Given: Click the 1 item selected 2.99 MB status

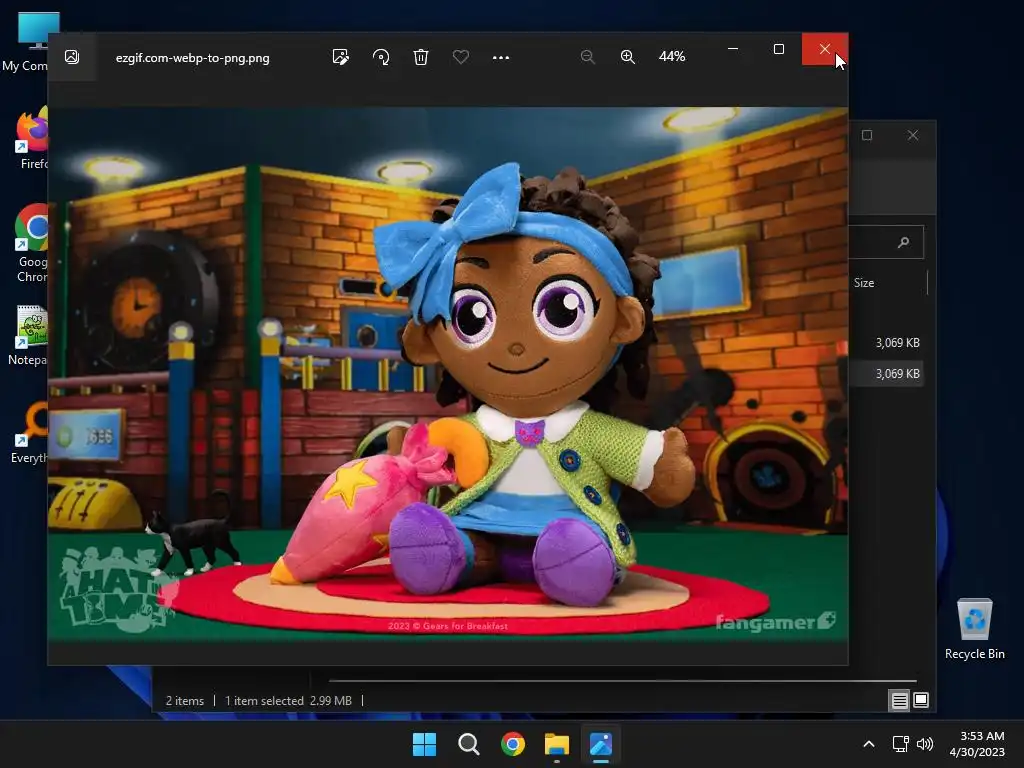Looking at the screenshot, I should [288, 701].
